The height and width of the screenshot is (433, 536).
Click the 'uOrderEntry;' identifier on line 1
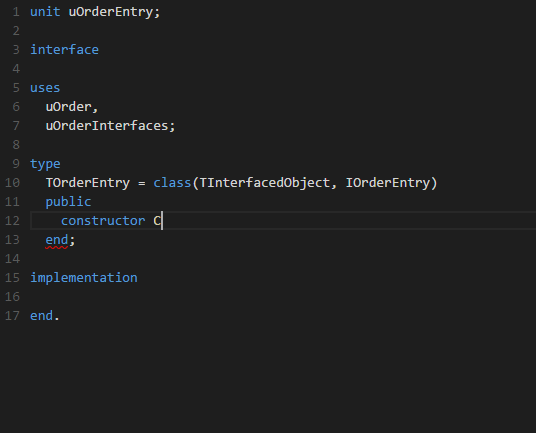(x=114, y=12)
